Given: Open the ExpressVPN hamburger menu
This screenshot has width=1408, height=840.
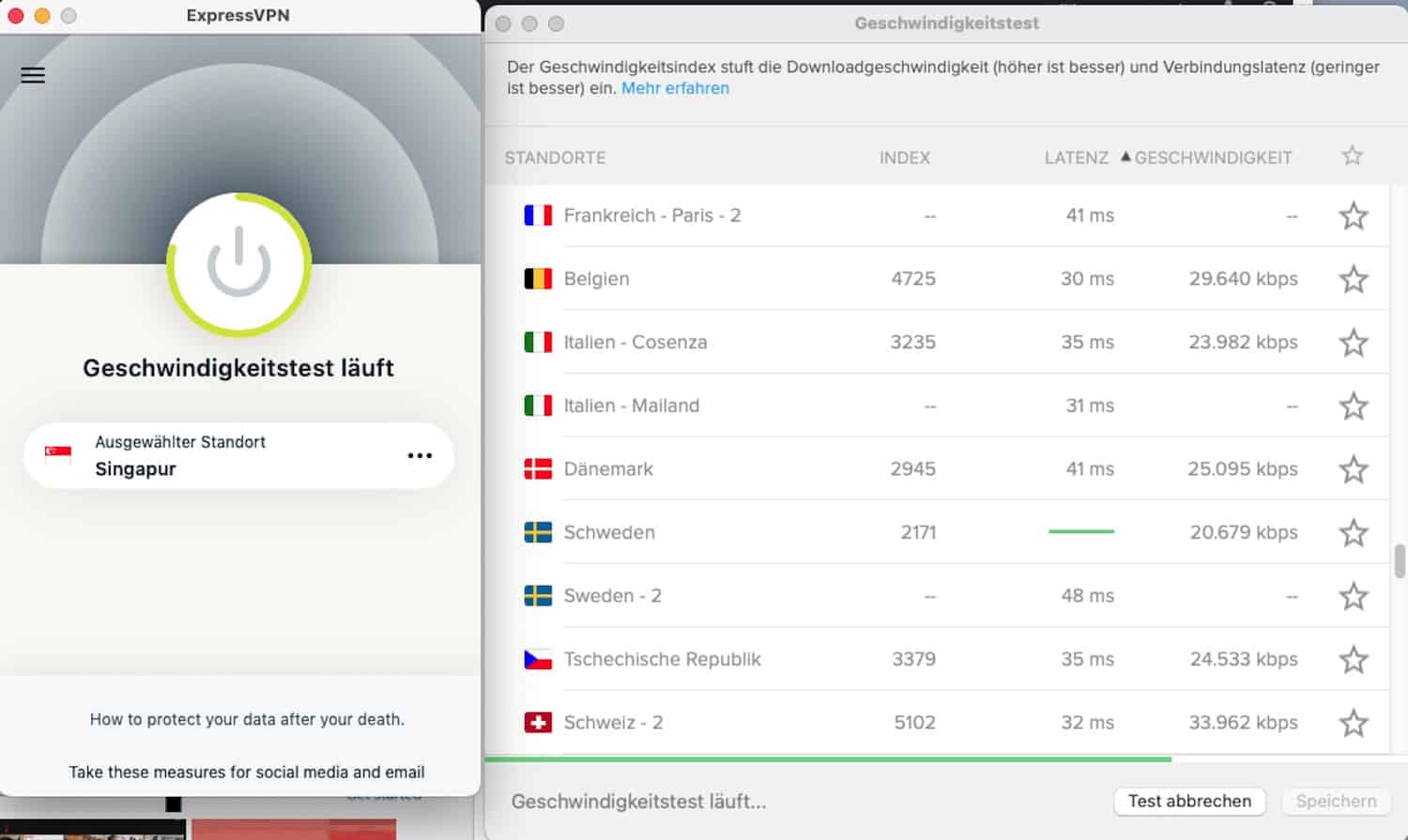Looking at the screenshot, I should click(33, 75).
